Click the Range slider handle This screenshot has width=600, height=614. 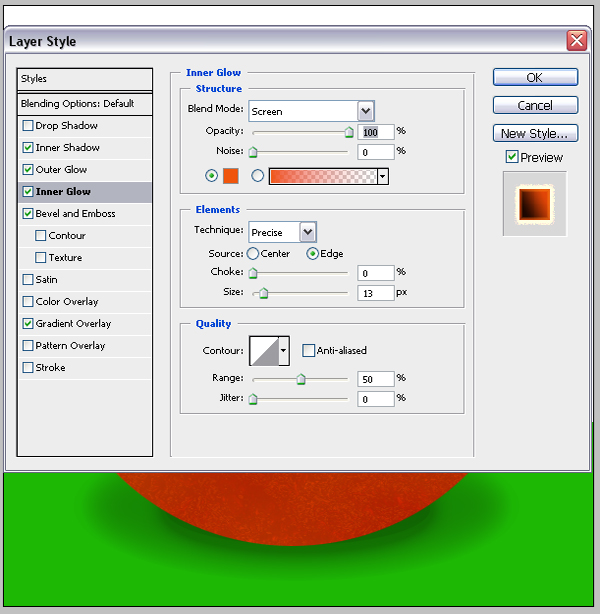pos(301,379)
